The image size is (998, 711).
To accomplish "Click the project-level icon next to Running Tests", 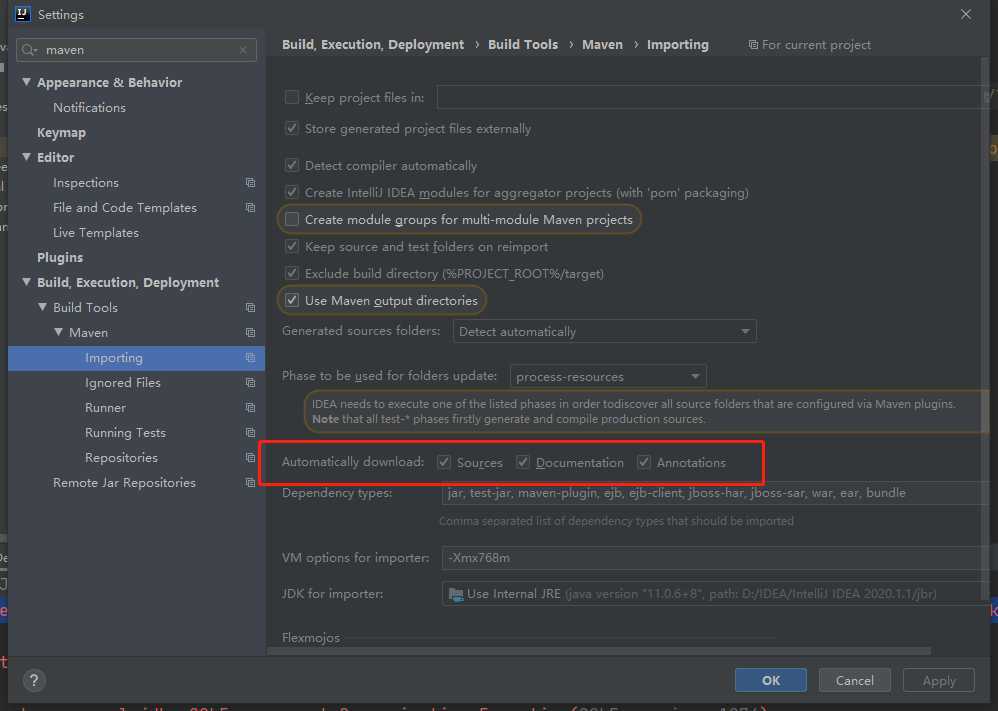I will 250,433.
